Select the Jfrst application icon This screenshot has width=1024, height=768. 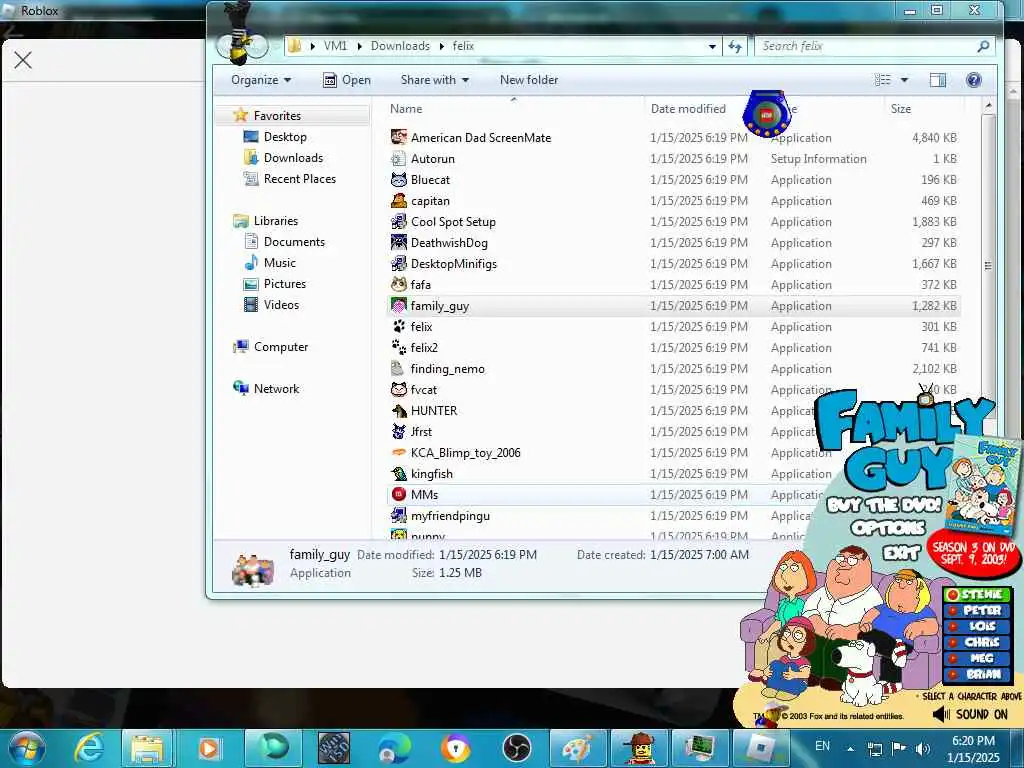point(398,431)
